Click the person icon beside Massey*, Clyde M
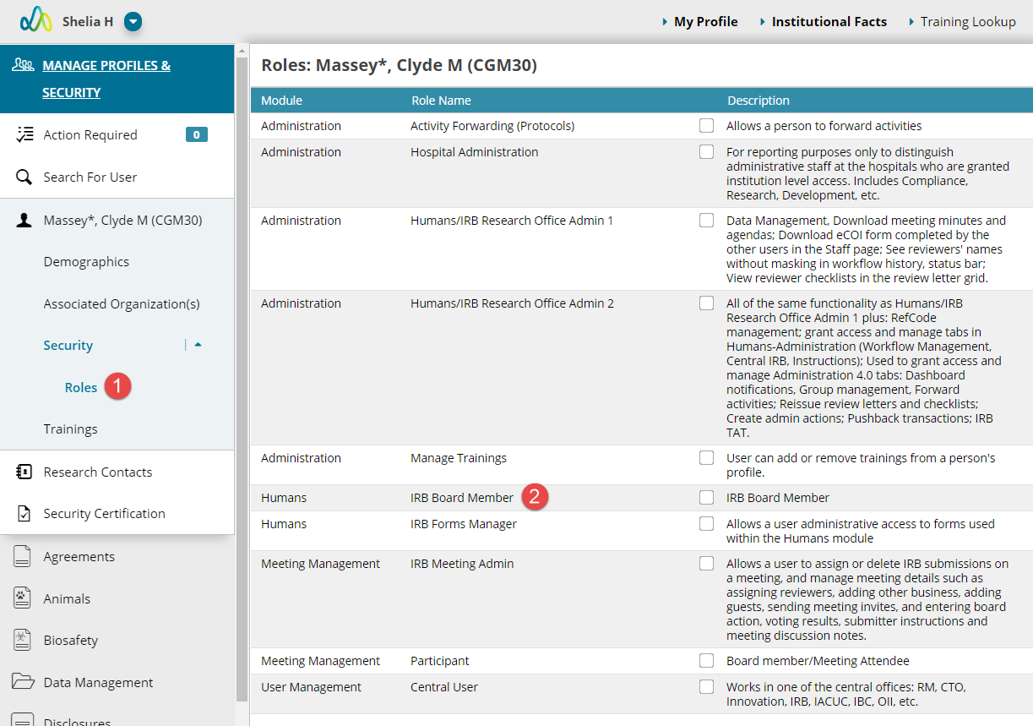 24,220
